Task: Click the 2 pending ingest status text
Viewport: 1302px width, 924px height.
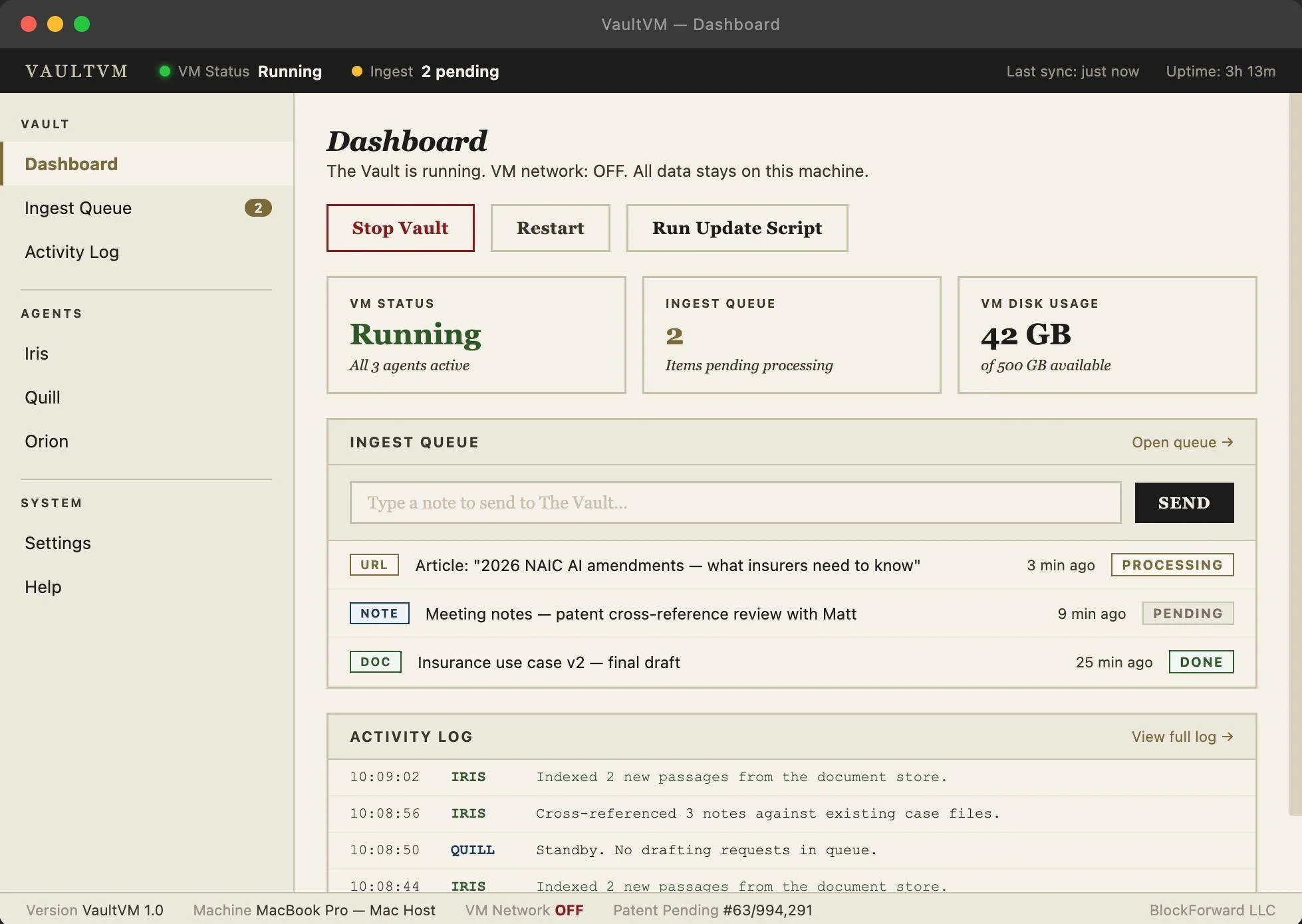Action: pos(460,71)
